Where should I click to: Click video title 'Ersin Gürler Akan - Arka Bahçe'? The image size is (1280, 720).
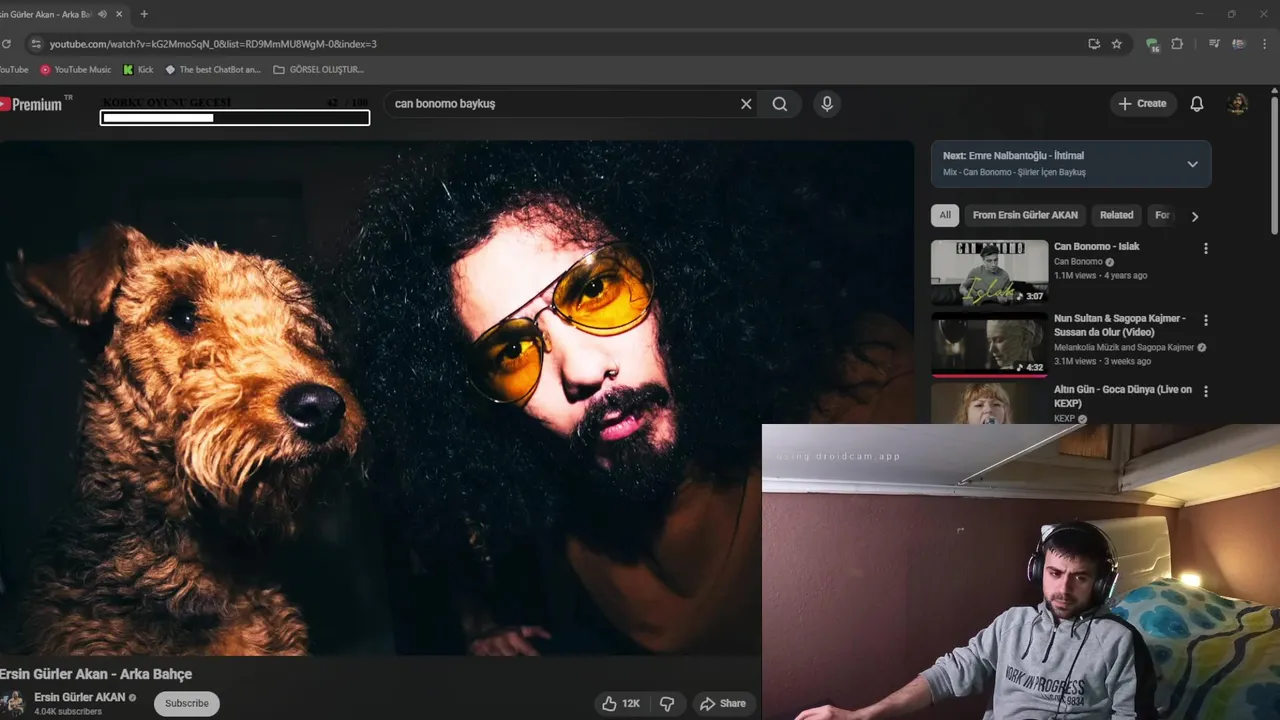96,674
